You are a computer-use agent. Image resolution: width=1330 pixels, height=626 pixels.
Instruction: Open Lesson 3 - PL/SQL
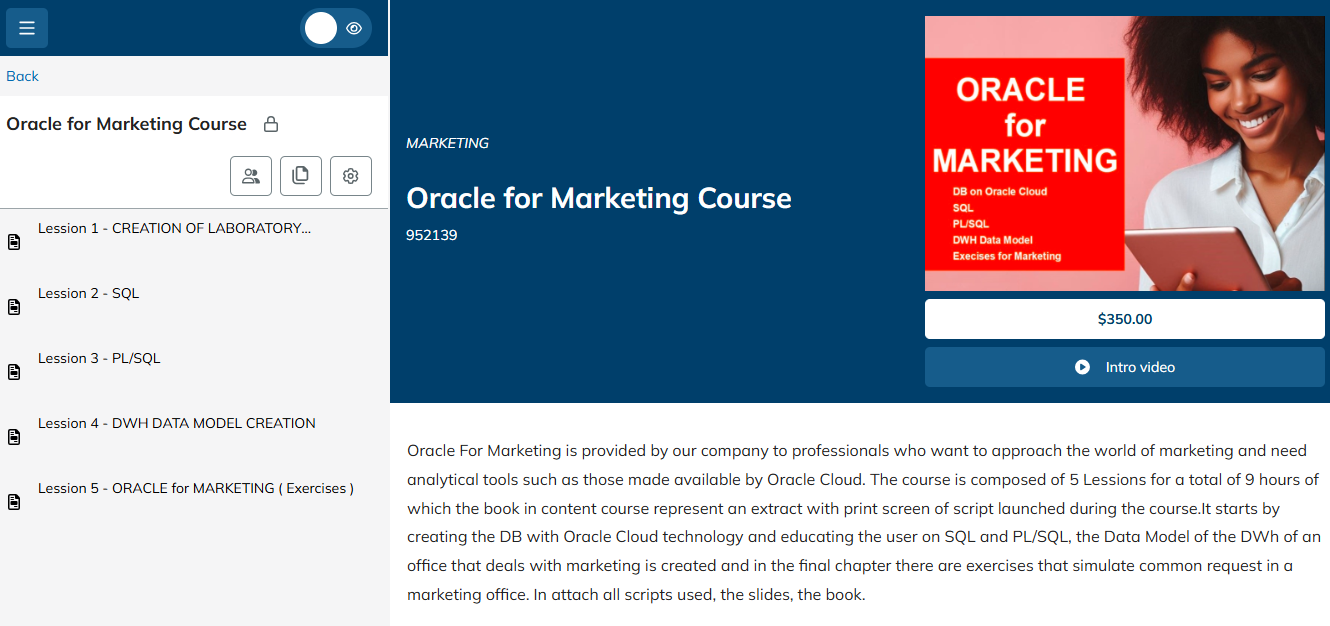coord(99,358)
